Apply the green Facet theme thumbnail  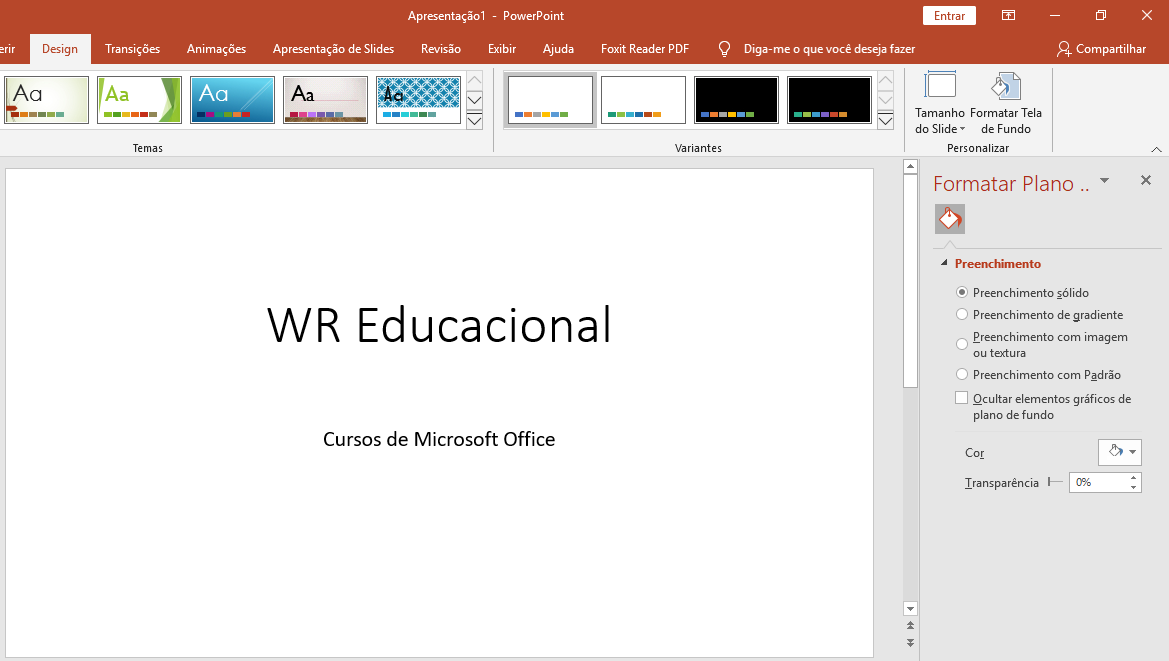point(139,100)
